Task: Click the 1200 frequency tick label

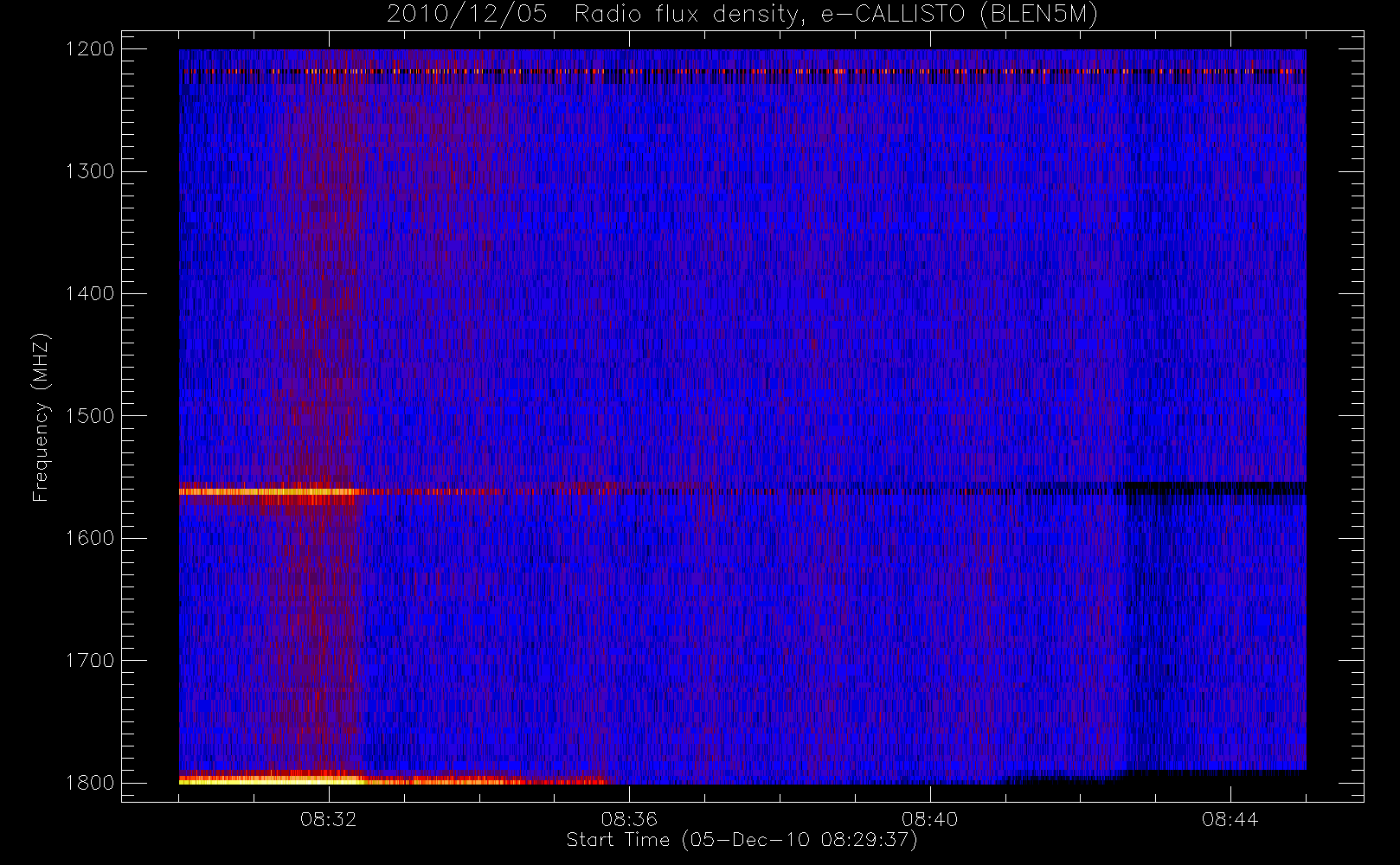Action: [x=90, y=49]
